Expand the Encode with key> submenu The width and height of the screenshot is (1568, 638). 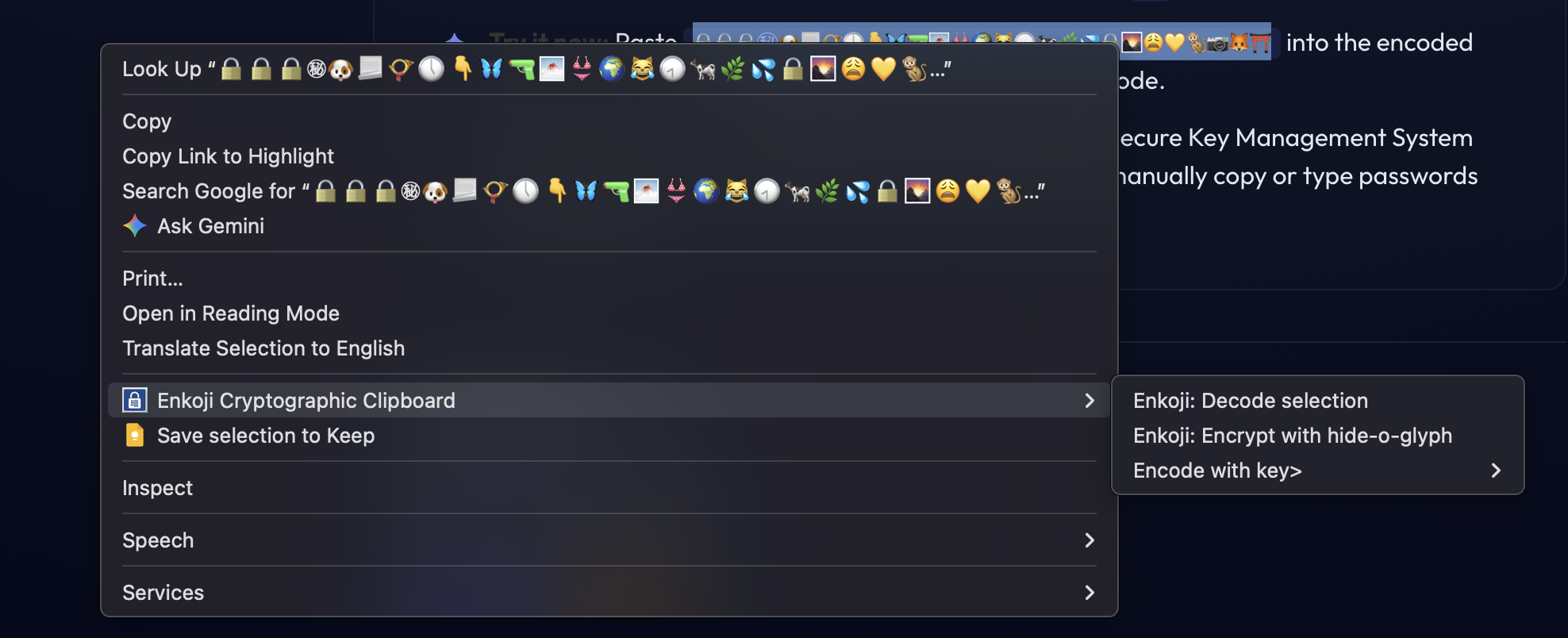tap(1317, 471)
